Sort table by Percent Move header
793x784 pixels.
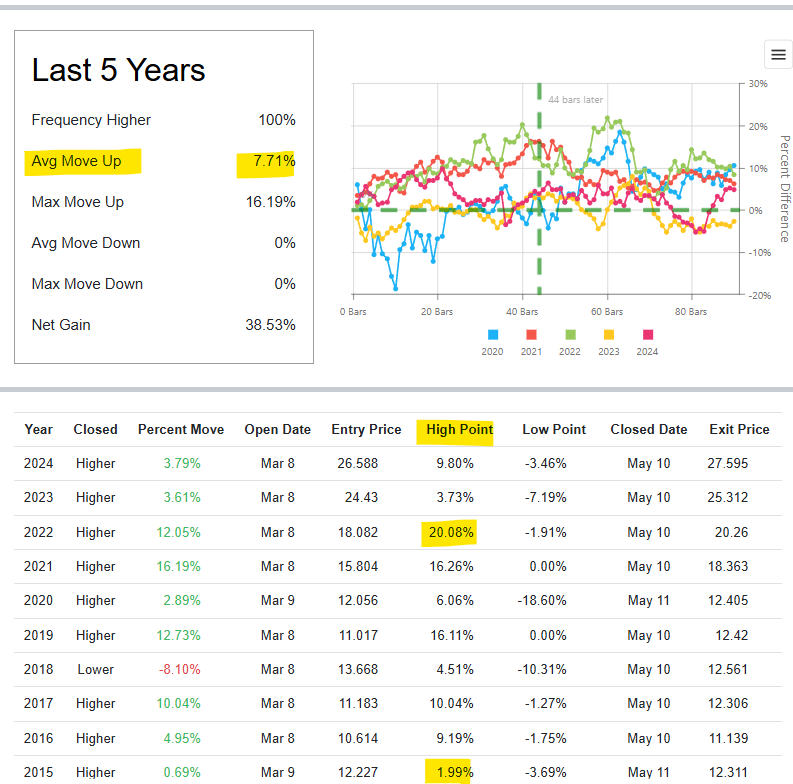click(x=181, y=429)
